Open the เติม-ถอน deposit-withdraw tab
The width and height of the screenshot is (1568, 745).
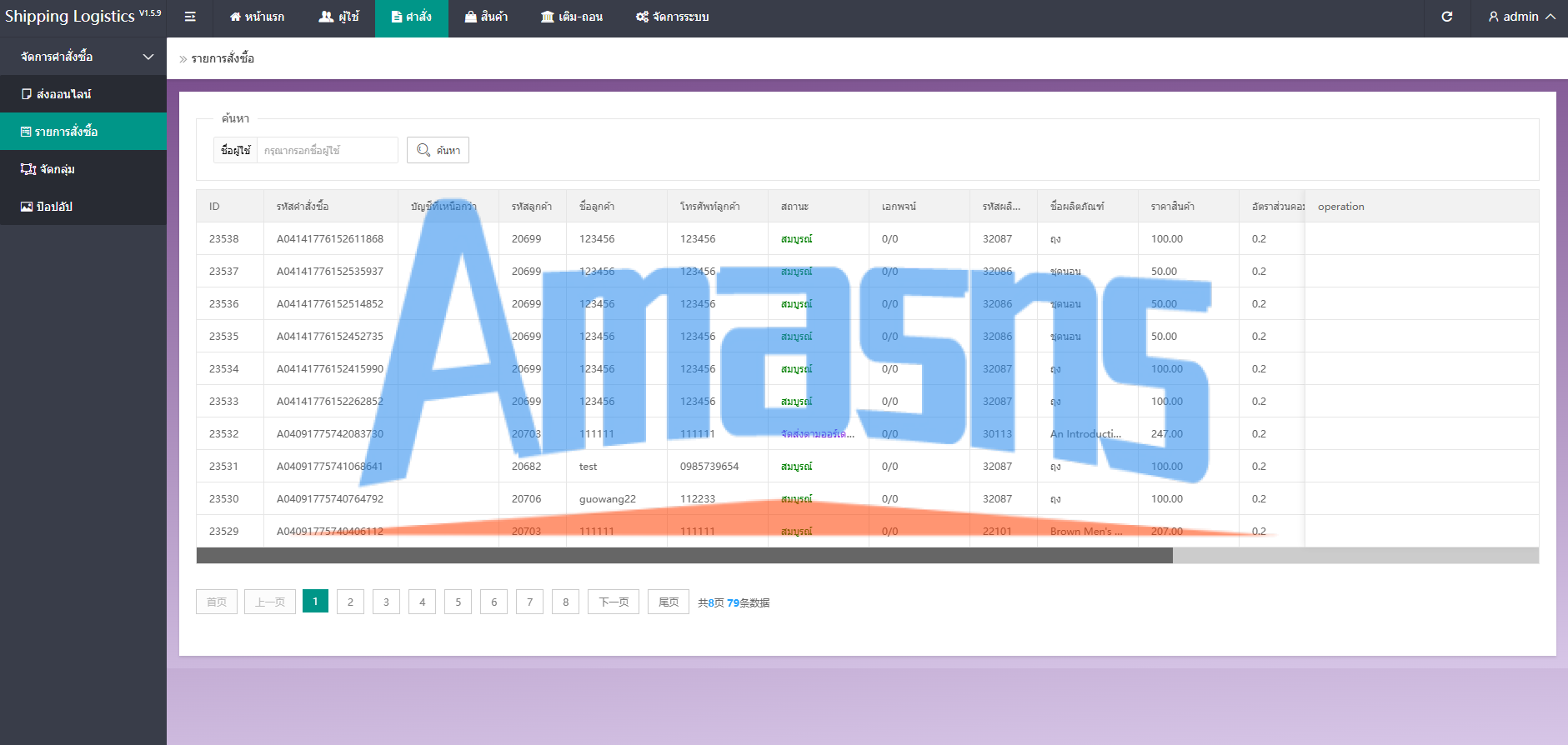point(572,17)
